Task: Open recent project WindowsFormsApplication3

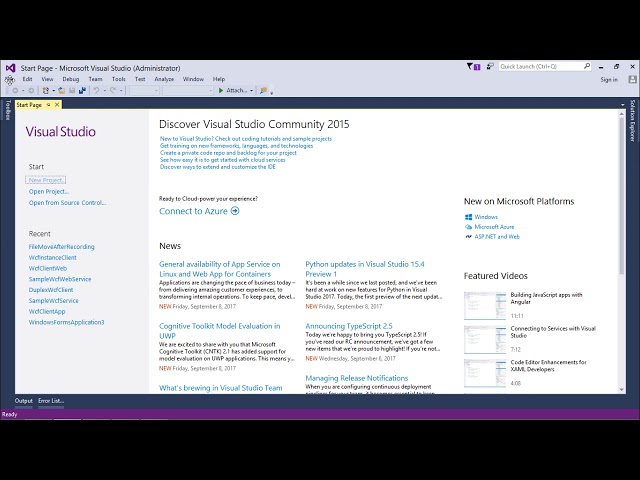Action: click(67, 322)
